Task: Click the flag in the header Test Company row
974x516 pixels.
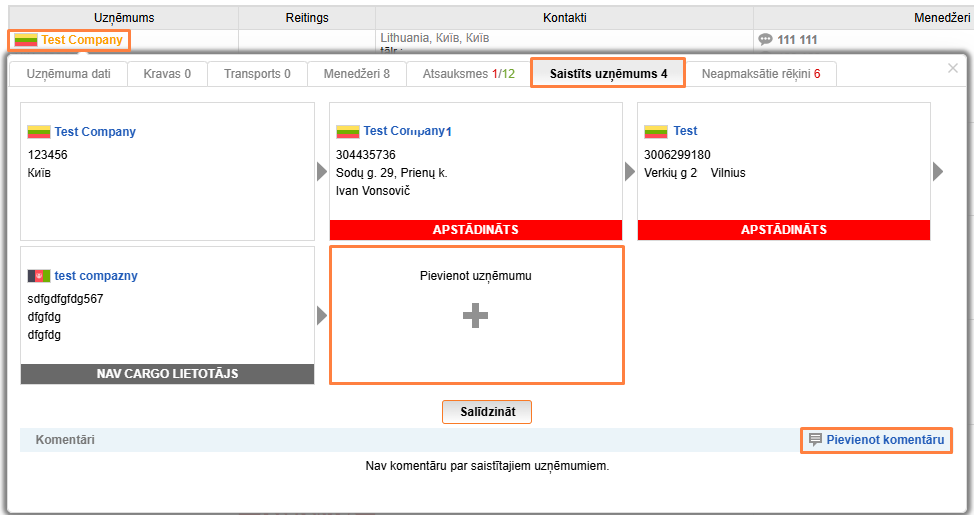Action: [25, 40]
